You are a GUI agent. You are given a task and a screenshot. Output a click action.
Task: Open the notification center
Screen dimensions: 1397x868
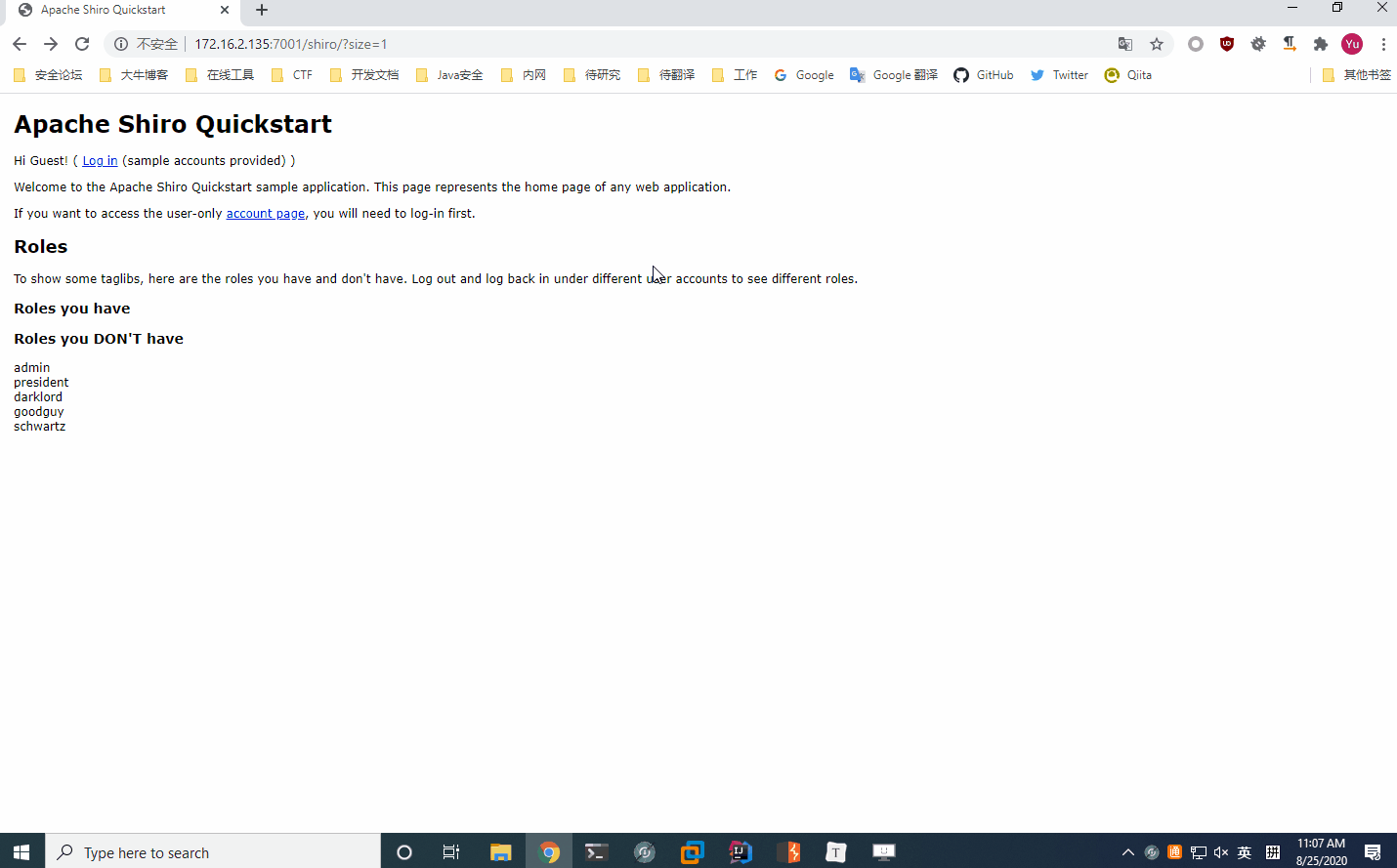(1373, 852)
